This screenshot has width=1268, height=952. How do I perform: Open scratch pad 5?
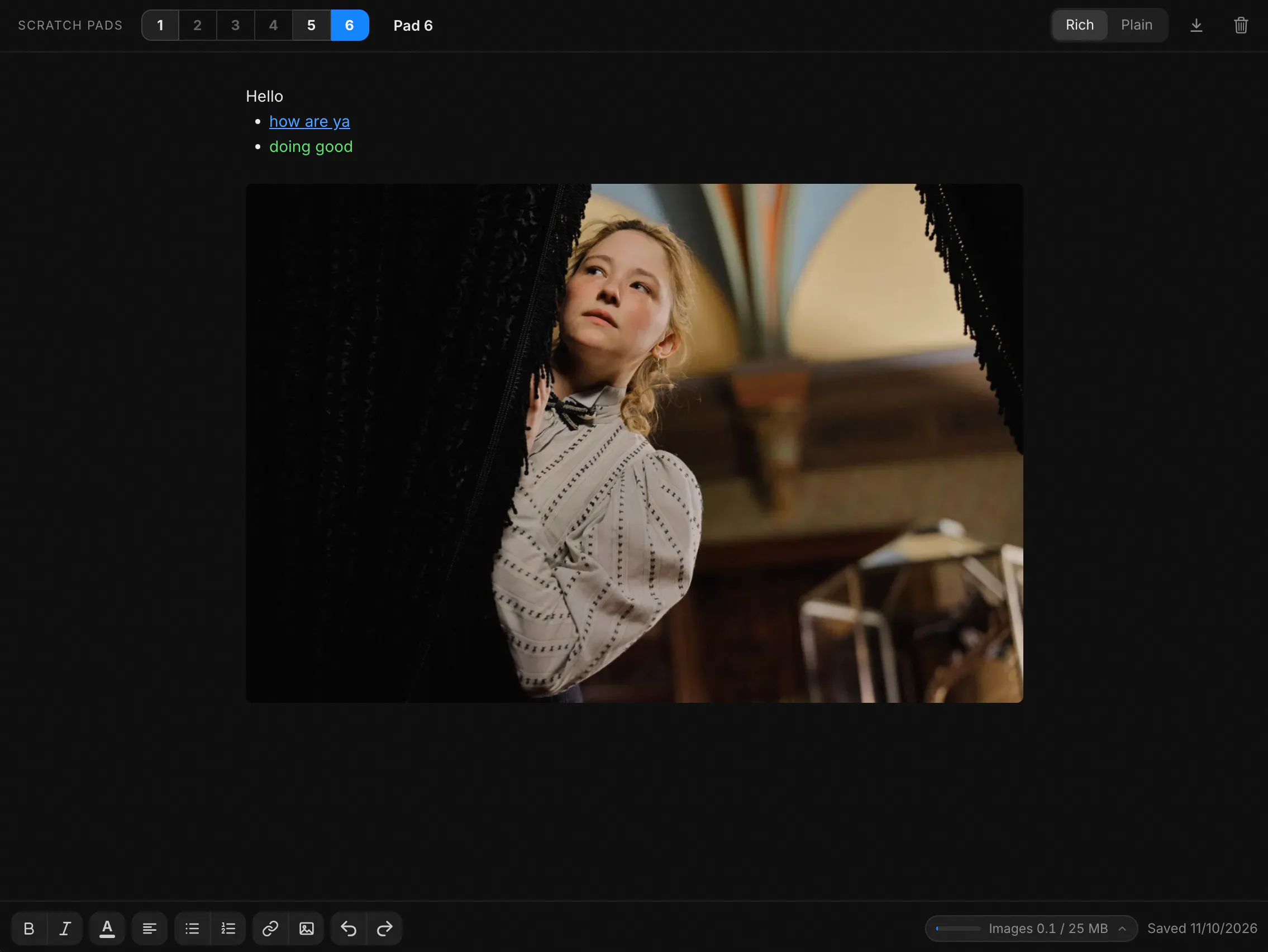(x=311, y=25)
